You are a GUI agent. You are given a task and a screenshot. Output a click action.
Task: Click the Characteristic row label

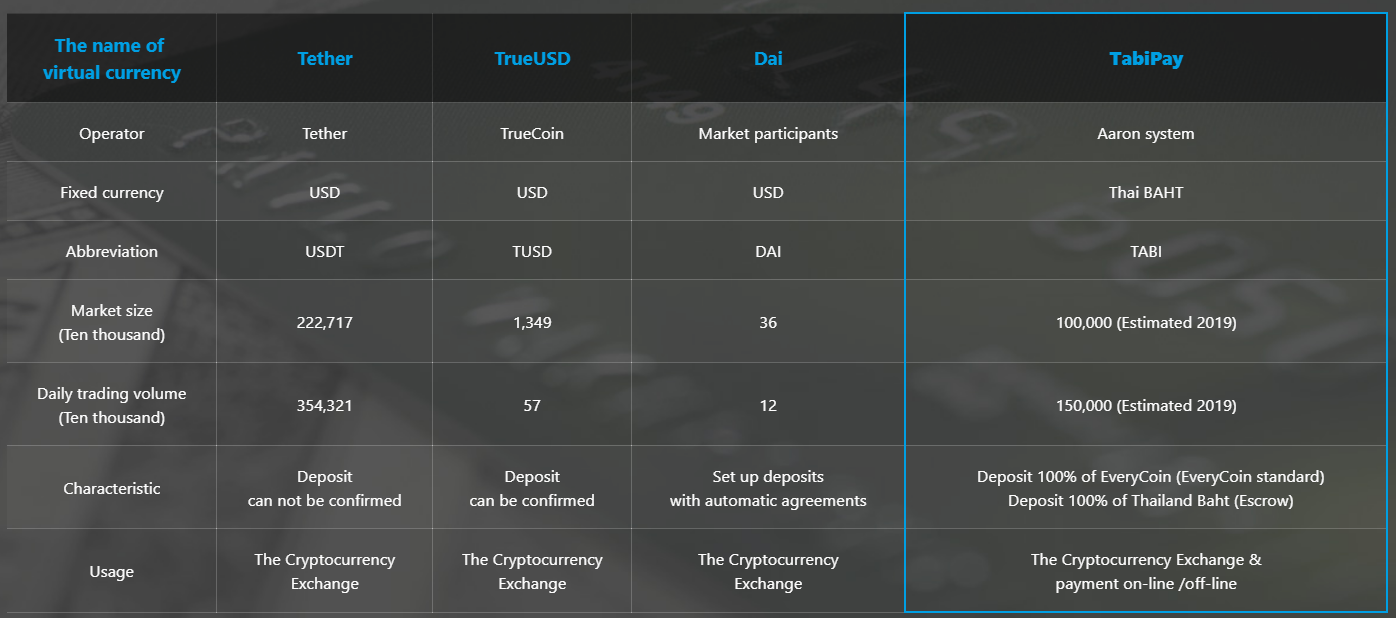[112, 488]
